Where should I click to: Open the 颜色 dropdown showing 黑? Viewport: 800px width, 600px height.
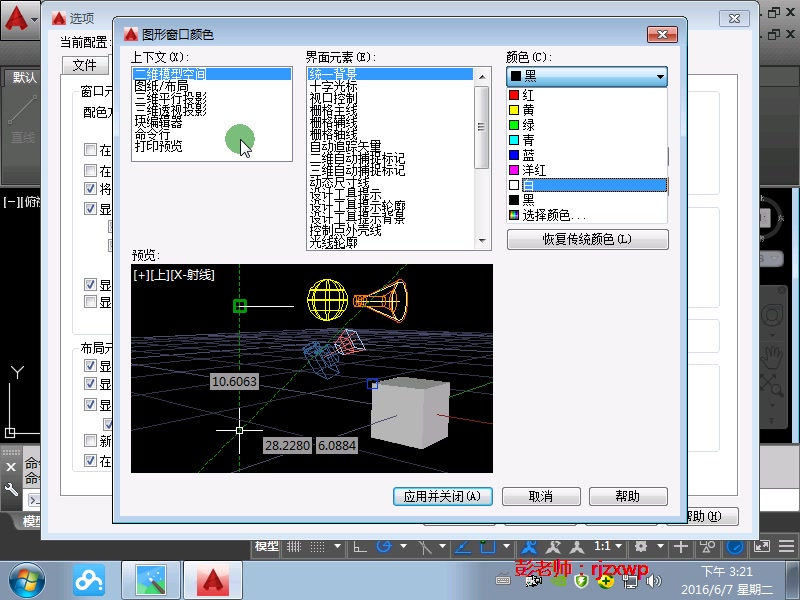(588, 77)
